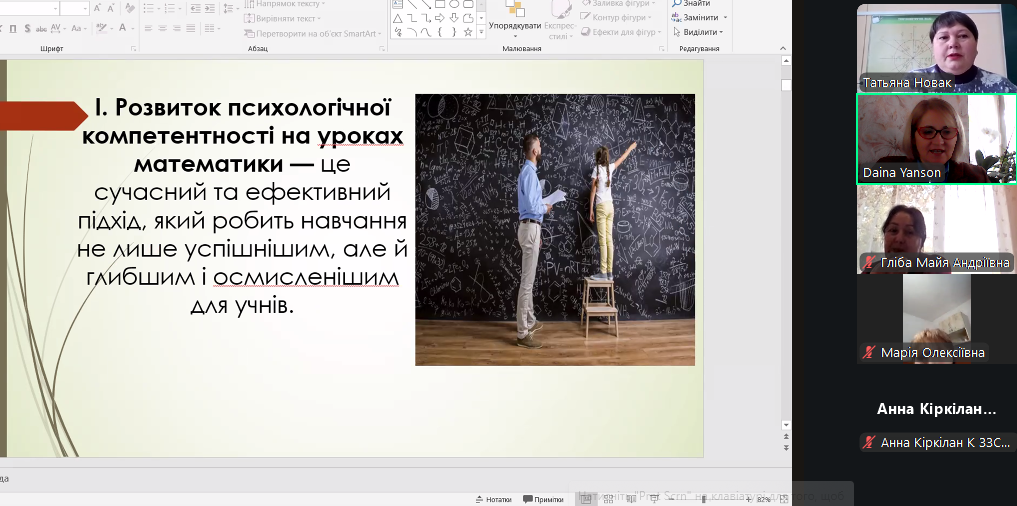Toggle the Notes (Нотатки) pane
The image size is (1017, 506).
[494, 499]
